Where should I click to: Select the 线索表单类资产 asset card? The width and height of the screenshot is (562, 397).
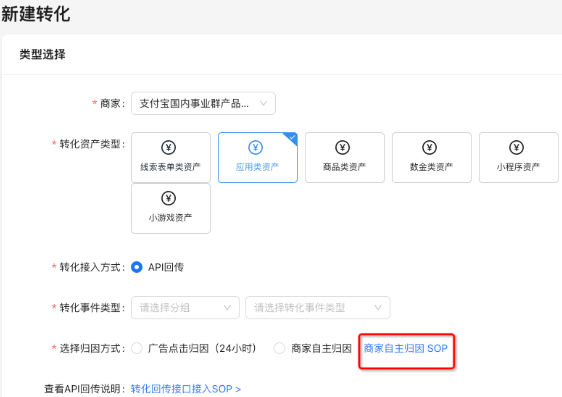[x=171, y=157]
